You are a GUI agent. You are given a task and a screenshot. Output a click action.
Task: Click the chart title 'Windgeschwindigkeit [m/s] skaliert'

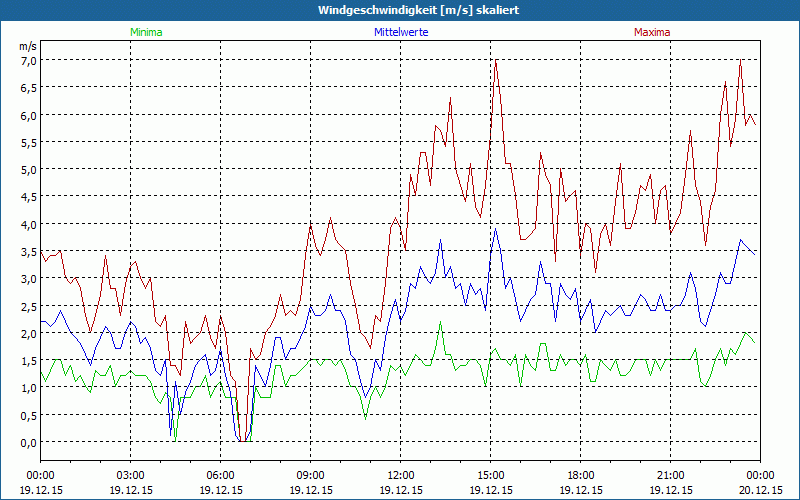[418, 10]
